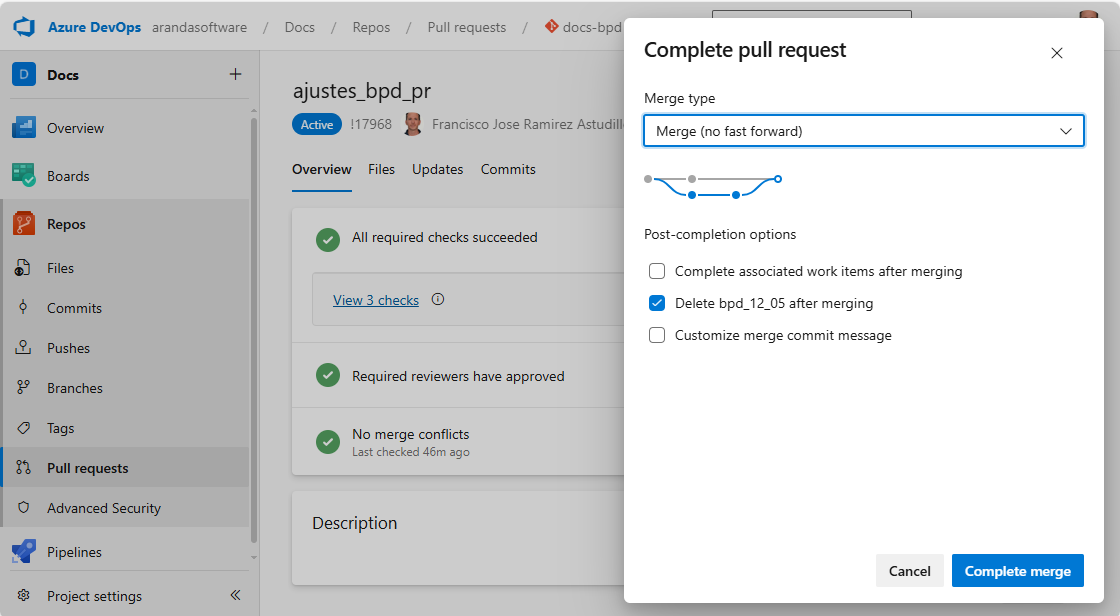
Task: Collapse the sidebar with double chevron
Action: click(235, 595)
